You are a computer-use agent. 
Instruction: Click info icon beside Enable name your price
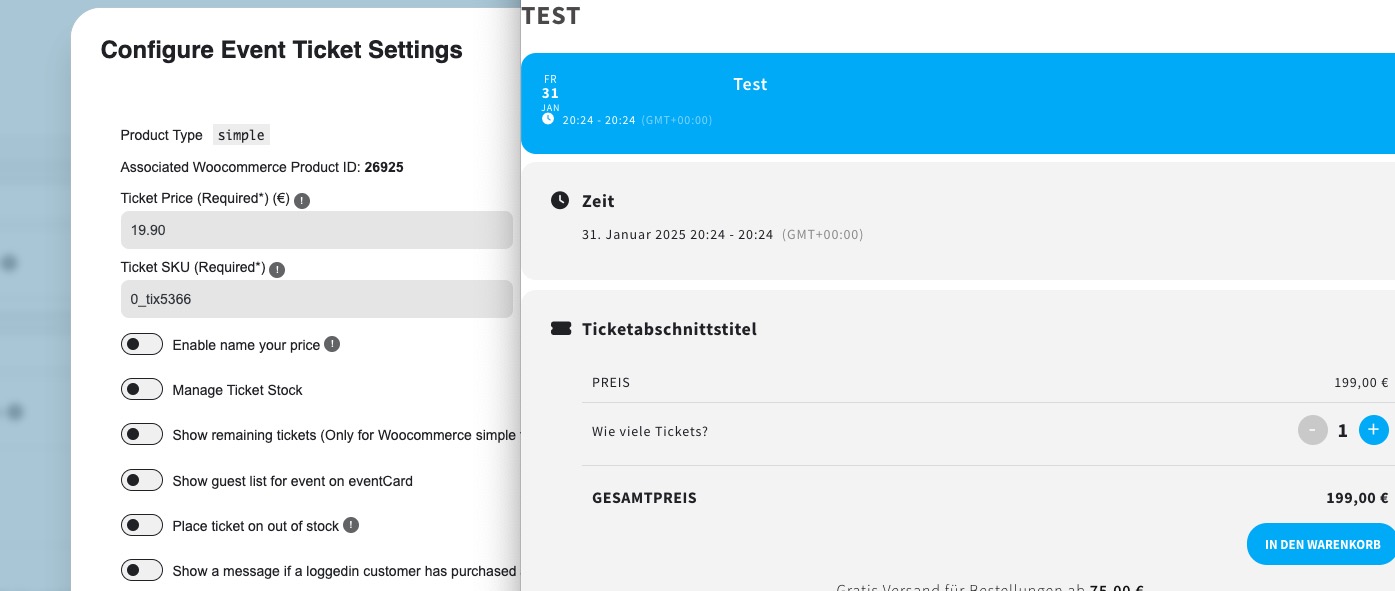pyautogui.click(x=332, y=344)
